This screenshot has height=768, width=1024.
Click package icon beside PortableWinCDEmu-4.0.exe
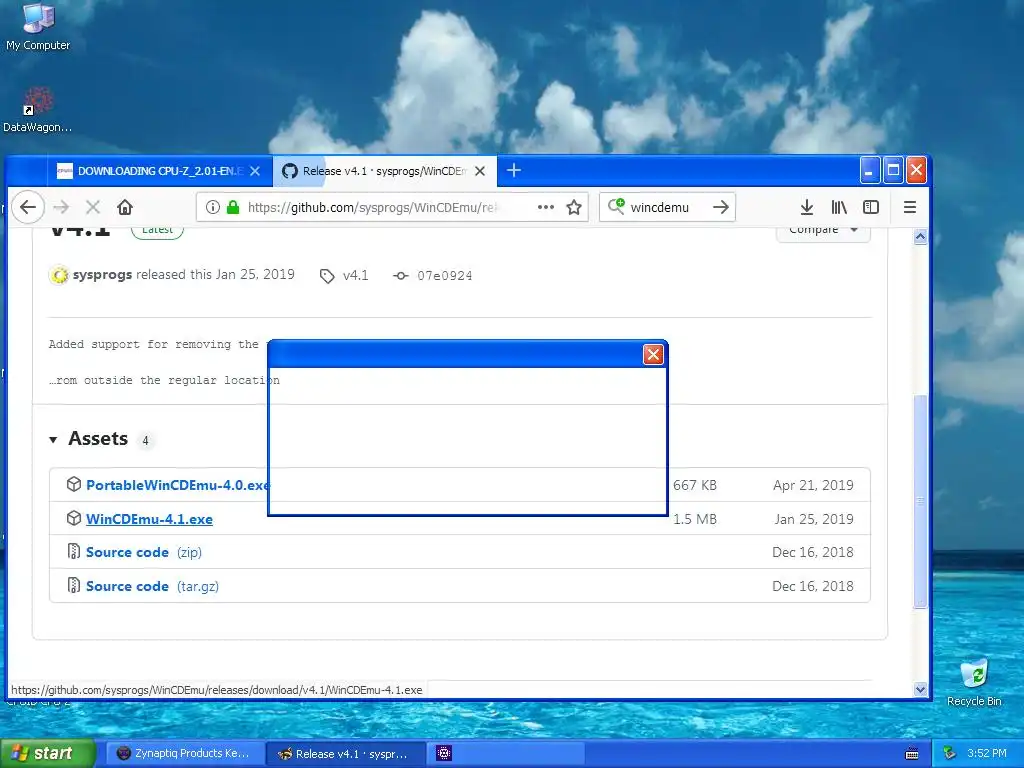[74, 485]
